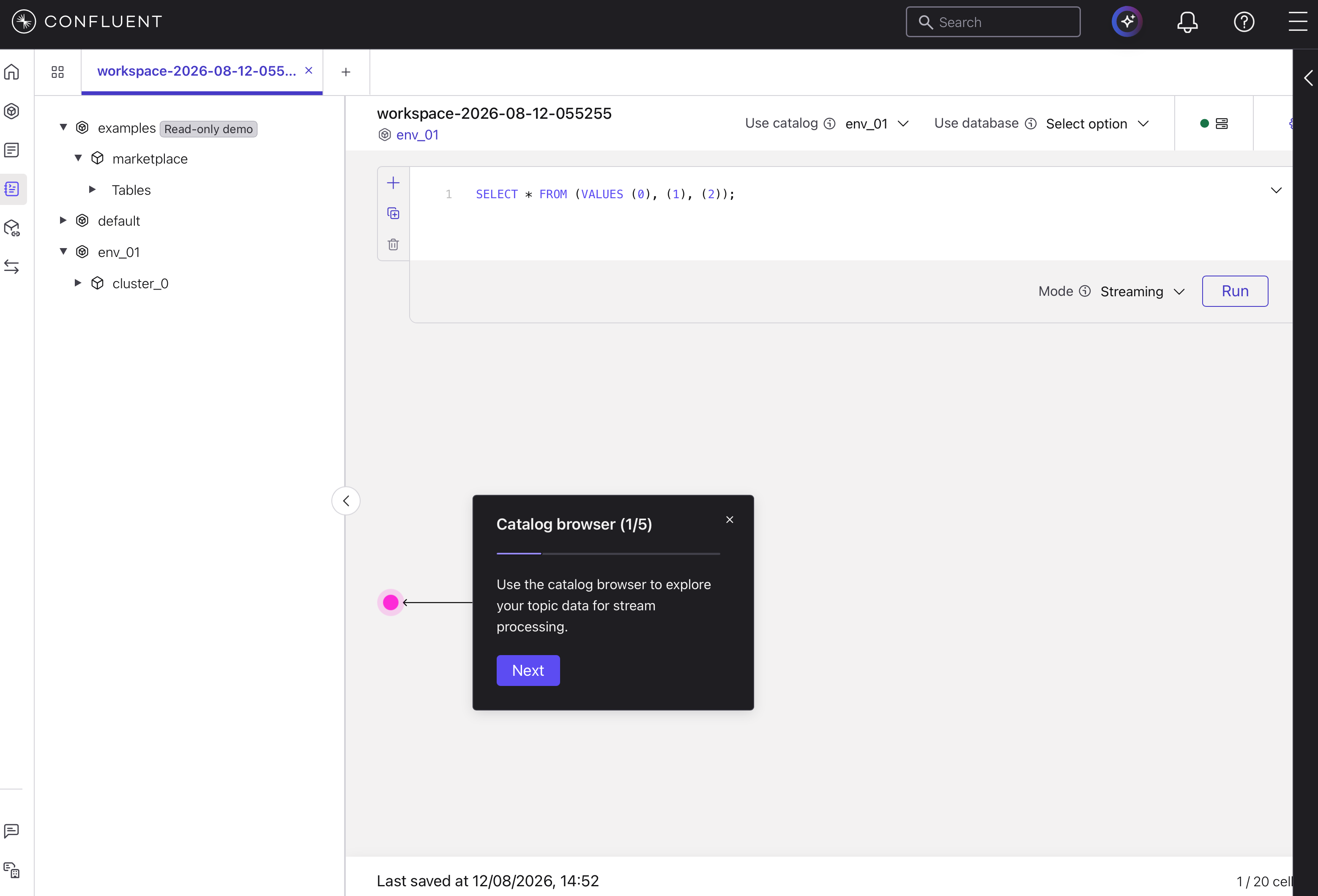
Task: Show all workspaces grid icon
Action: tap(57, 72)
